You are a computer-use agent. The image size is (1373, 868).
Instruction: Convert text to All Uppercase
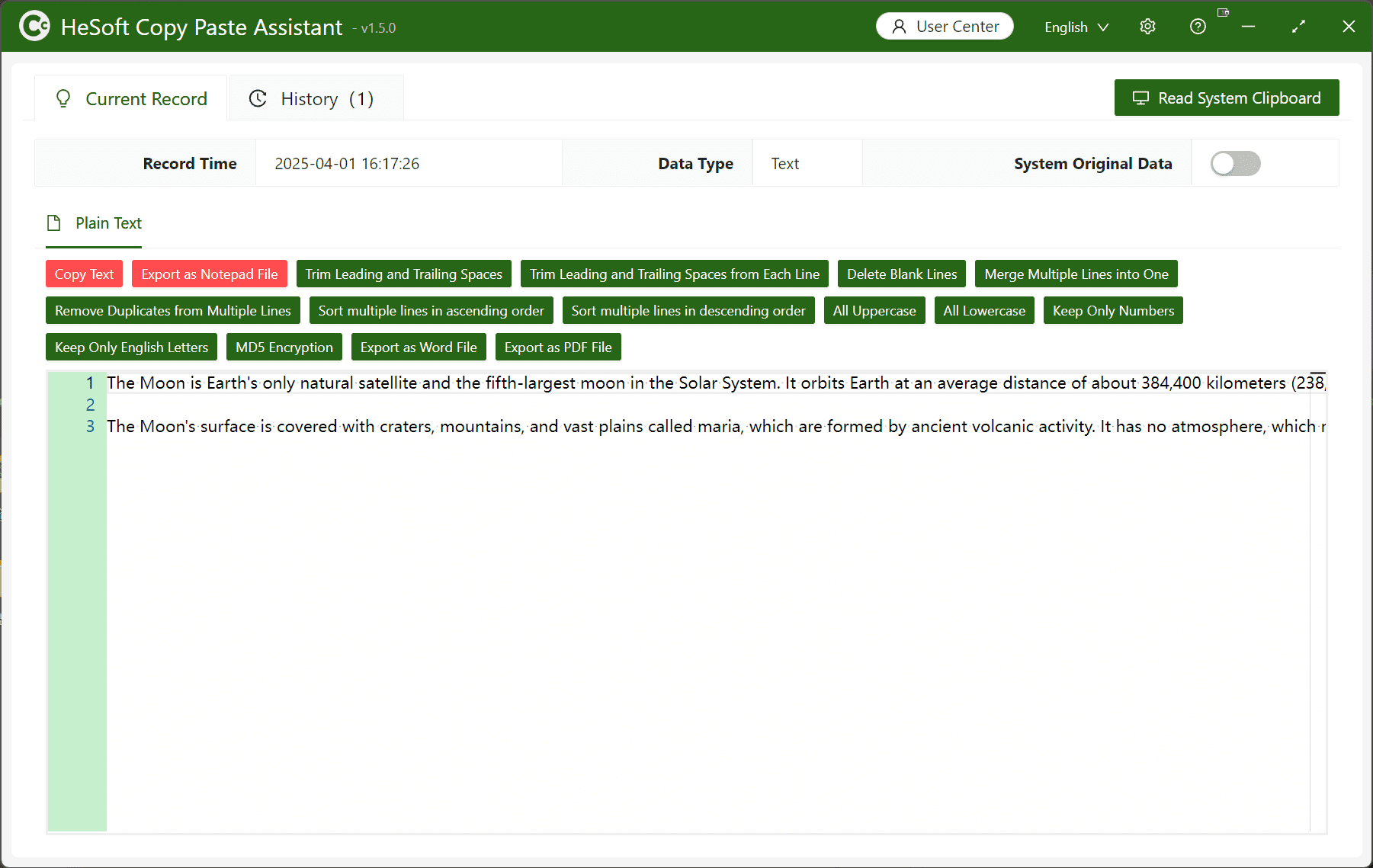tap(874, 310)
